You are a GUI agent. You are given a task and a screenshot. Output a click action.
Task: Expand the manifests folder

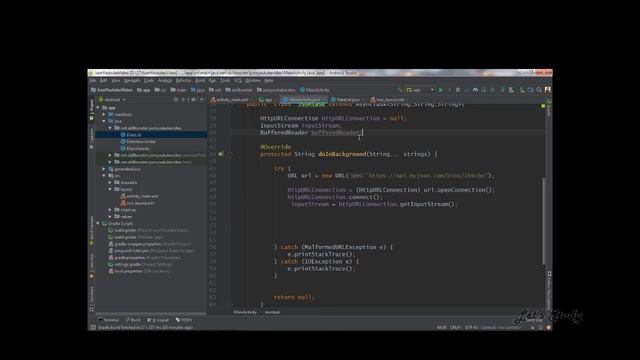point(104,115)
